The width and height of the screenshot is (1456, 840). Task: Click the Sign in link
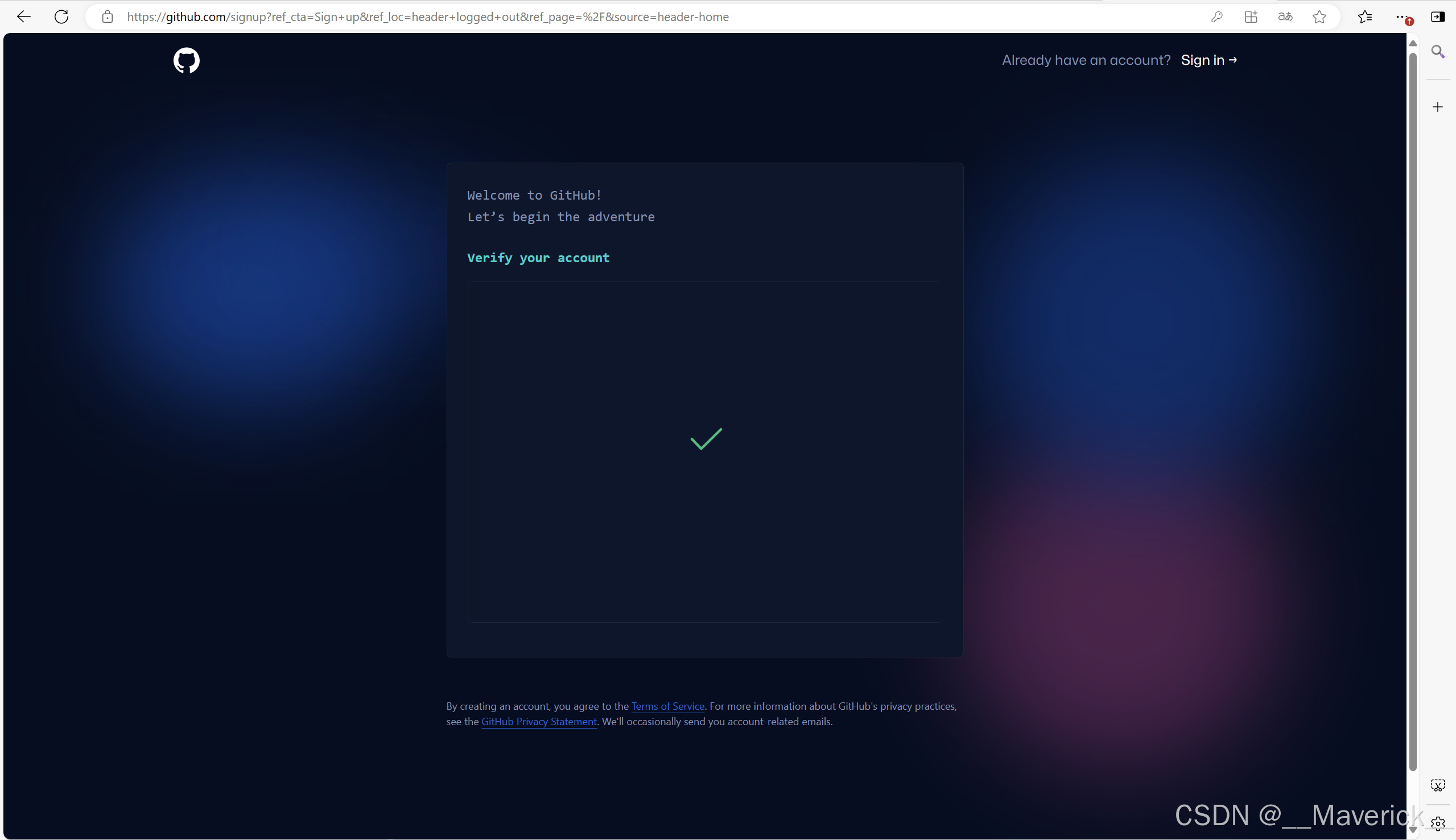(1208, 60)
